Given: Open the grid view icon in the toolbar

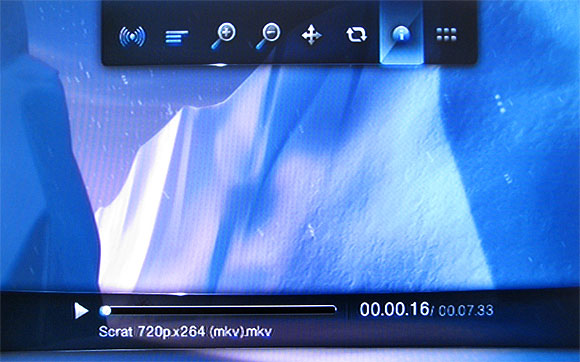Looking at the screenshot, I should click(446, 34).
